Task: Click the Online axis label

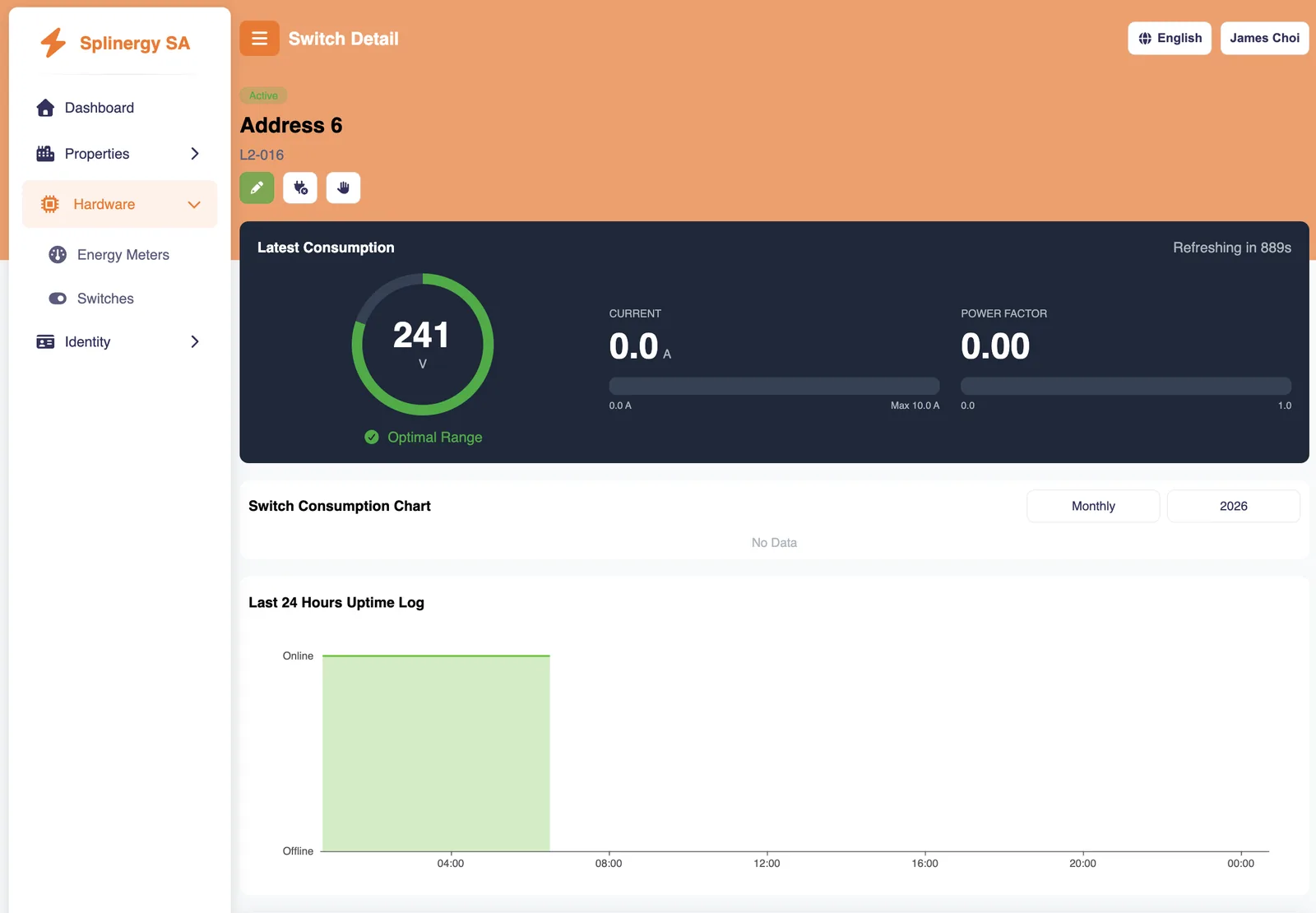Action: tap(298, 656)
